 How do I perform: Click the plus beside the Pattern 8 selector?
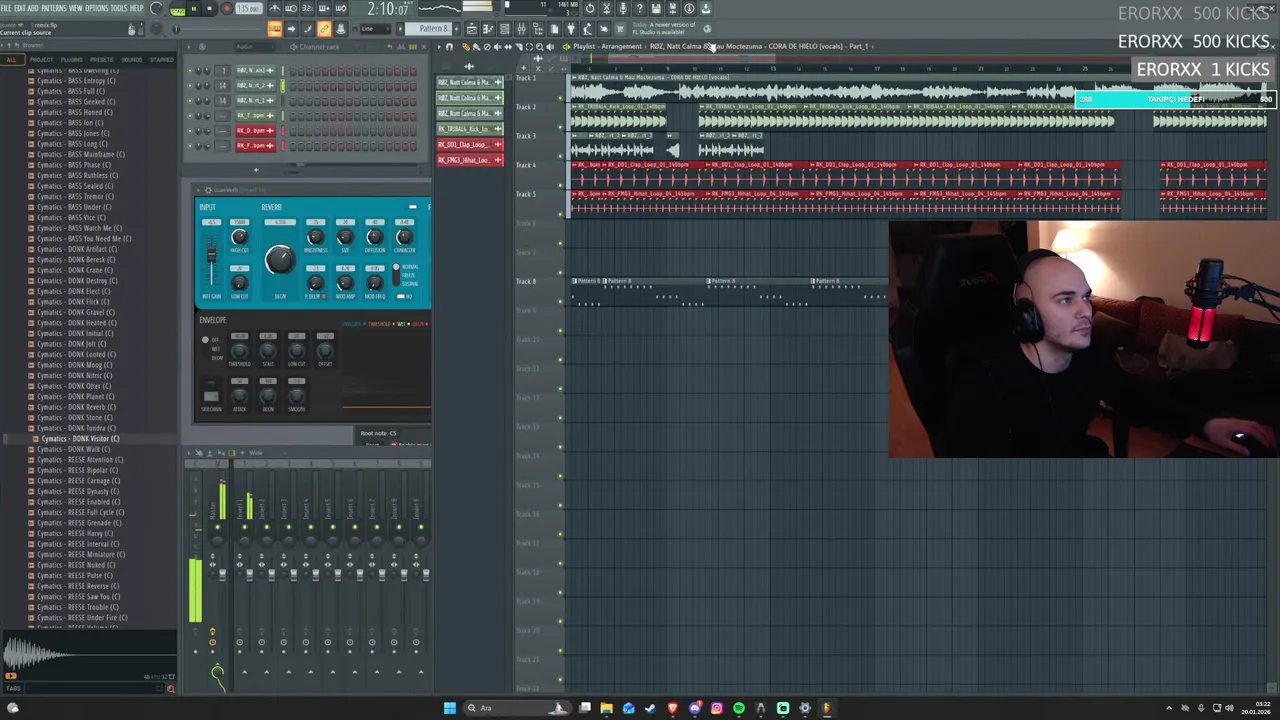click(456, 28)
